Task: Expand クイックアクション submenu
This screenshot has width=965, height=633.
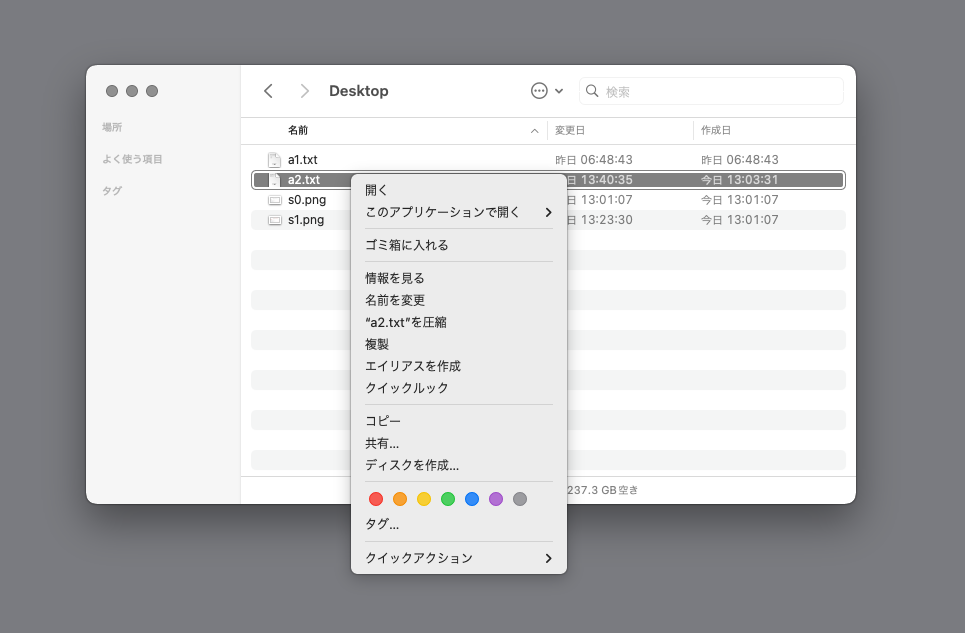Action: pos(458,558)
